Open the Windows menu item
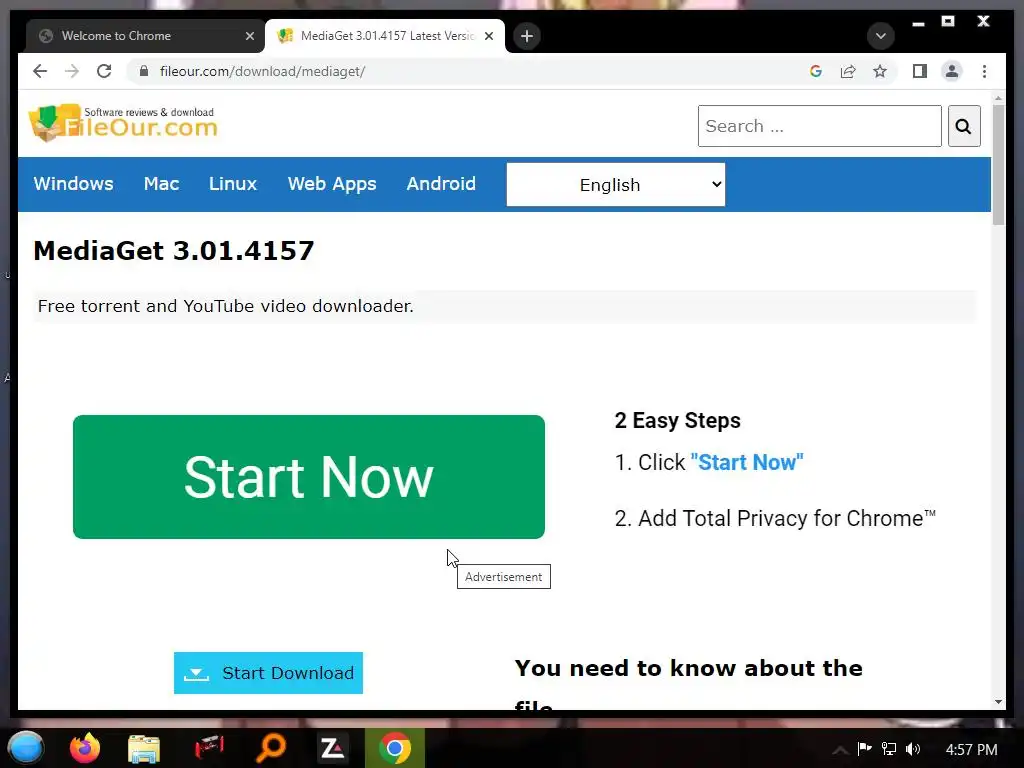 coord(73,184)
